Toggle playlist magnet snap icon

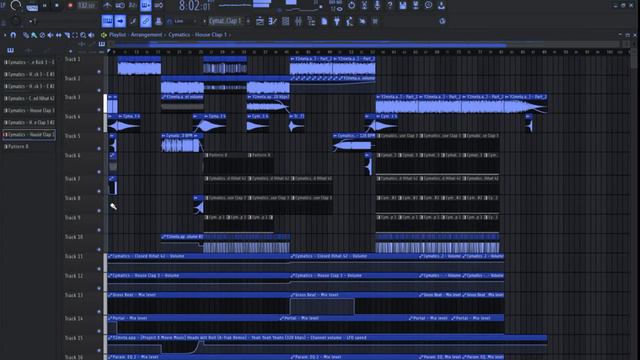(x=13, y=35)
